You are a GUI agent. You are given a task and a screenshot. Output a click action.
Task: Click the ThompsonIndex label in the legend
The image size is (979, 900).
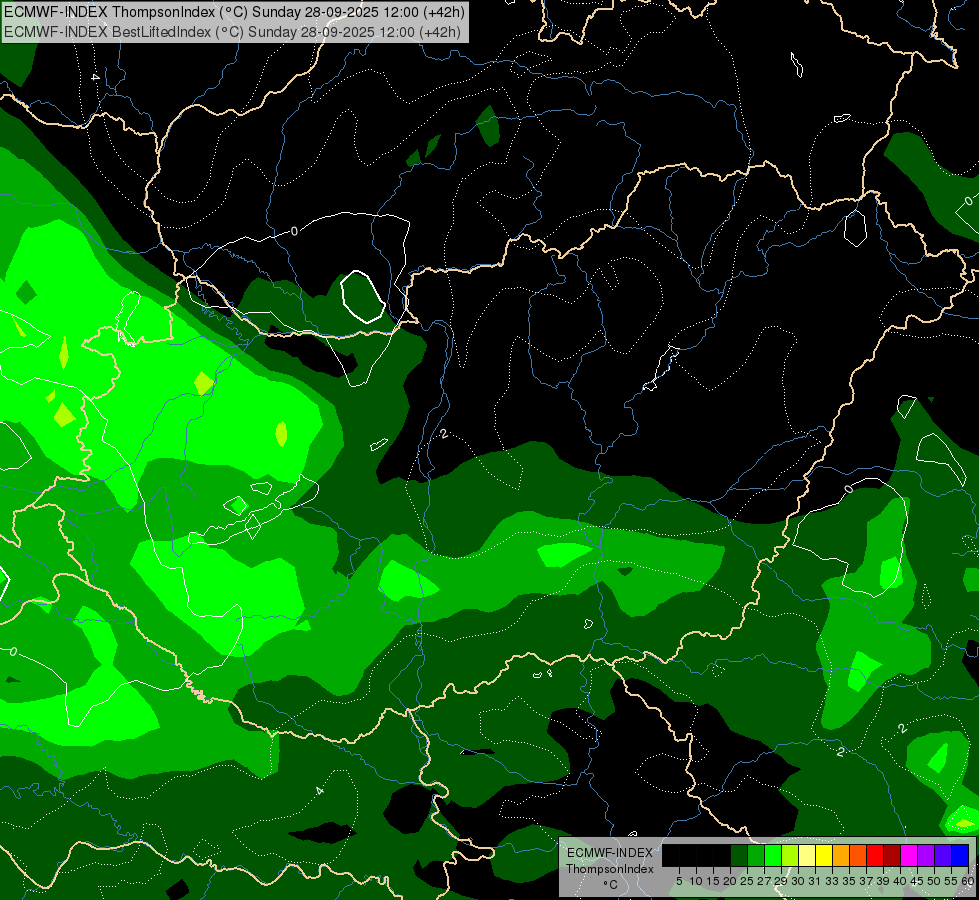[x=609, y=869]
